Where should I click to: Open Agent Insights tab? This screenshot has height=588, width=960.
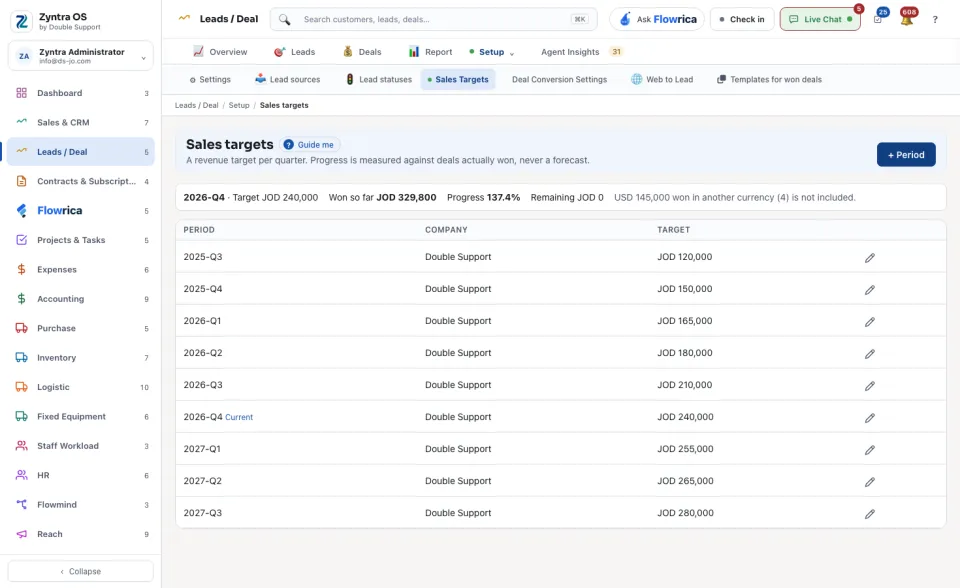click(x=581, y=52)
